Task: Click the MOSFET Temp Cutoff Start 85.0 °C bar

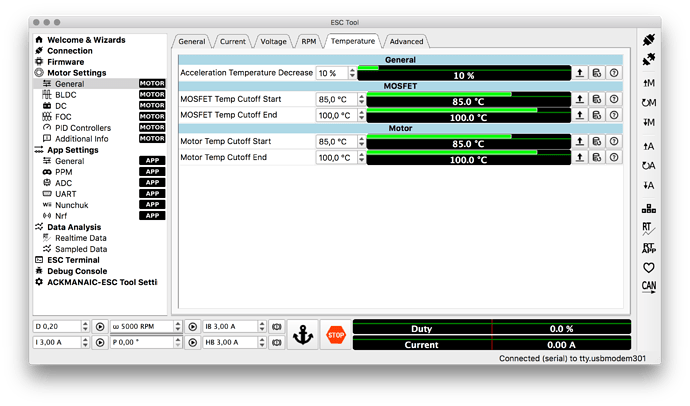Action: (x=469, y=99)
